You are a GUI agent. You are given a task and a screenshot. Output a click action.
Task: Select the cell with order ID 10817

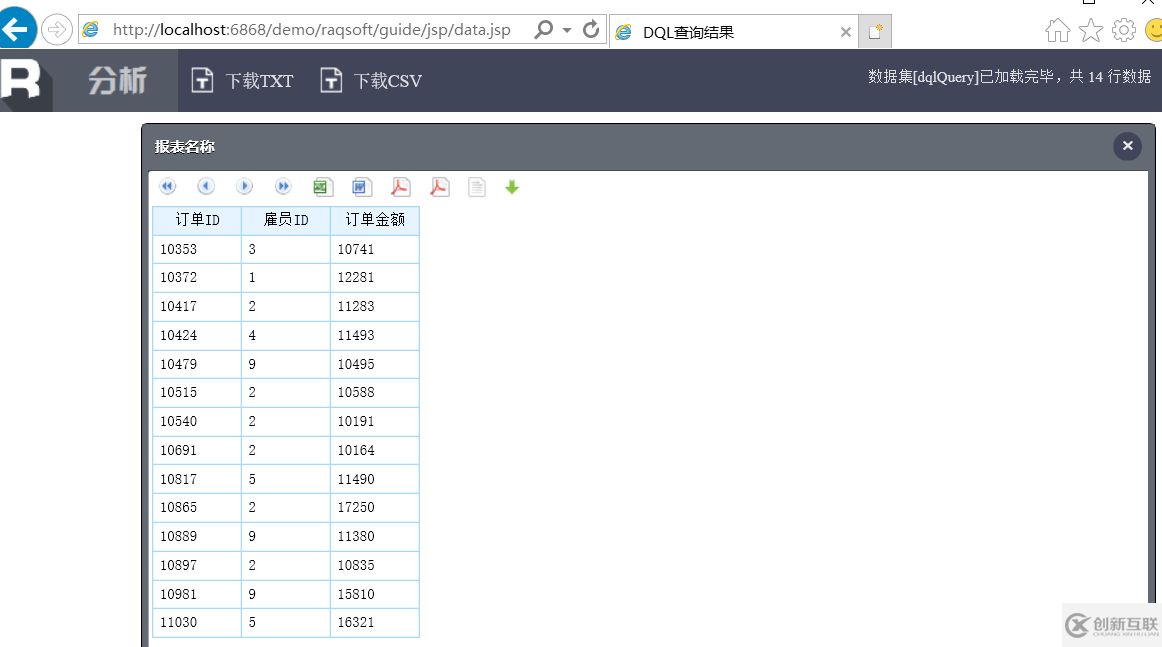pos(197,479)
